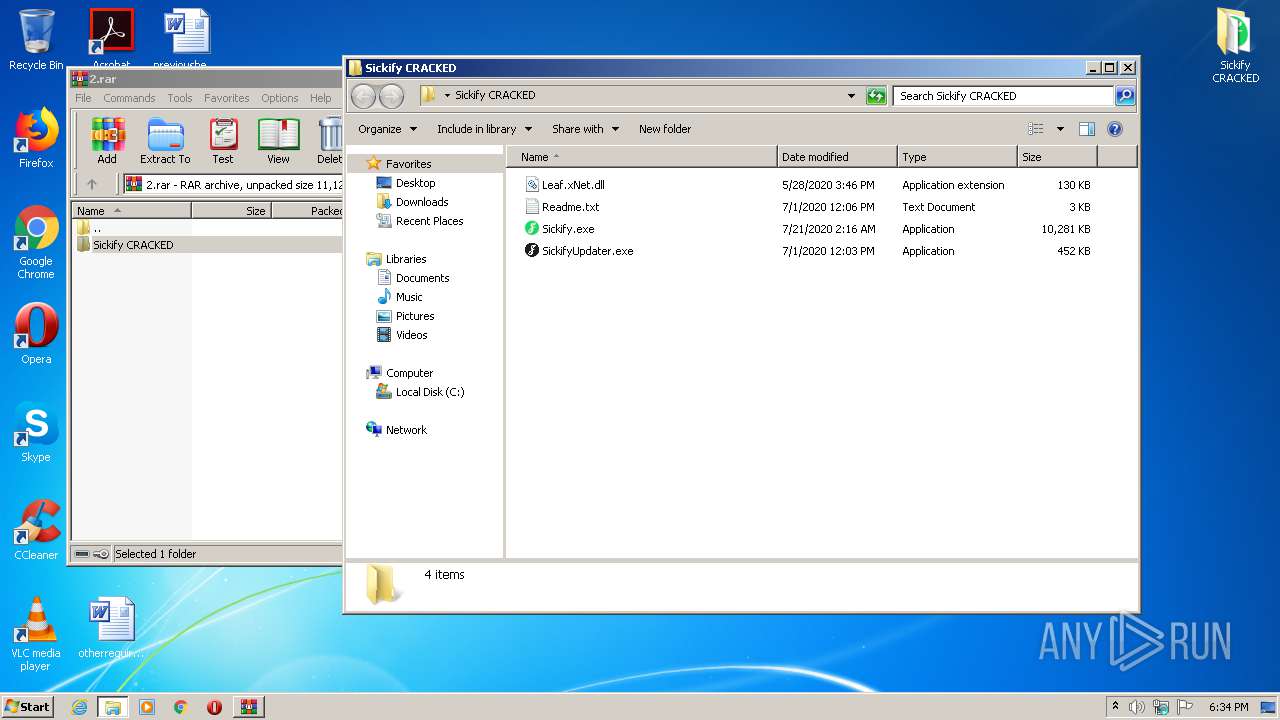Image resolution: width=1280 pixels, height=720 pixels.
Task: Select the Skype desktop shortcut
Action: (x=36, y=432)
